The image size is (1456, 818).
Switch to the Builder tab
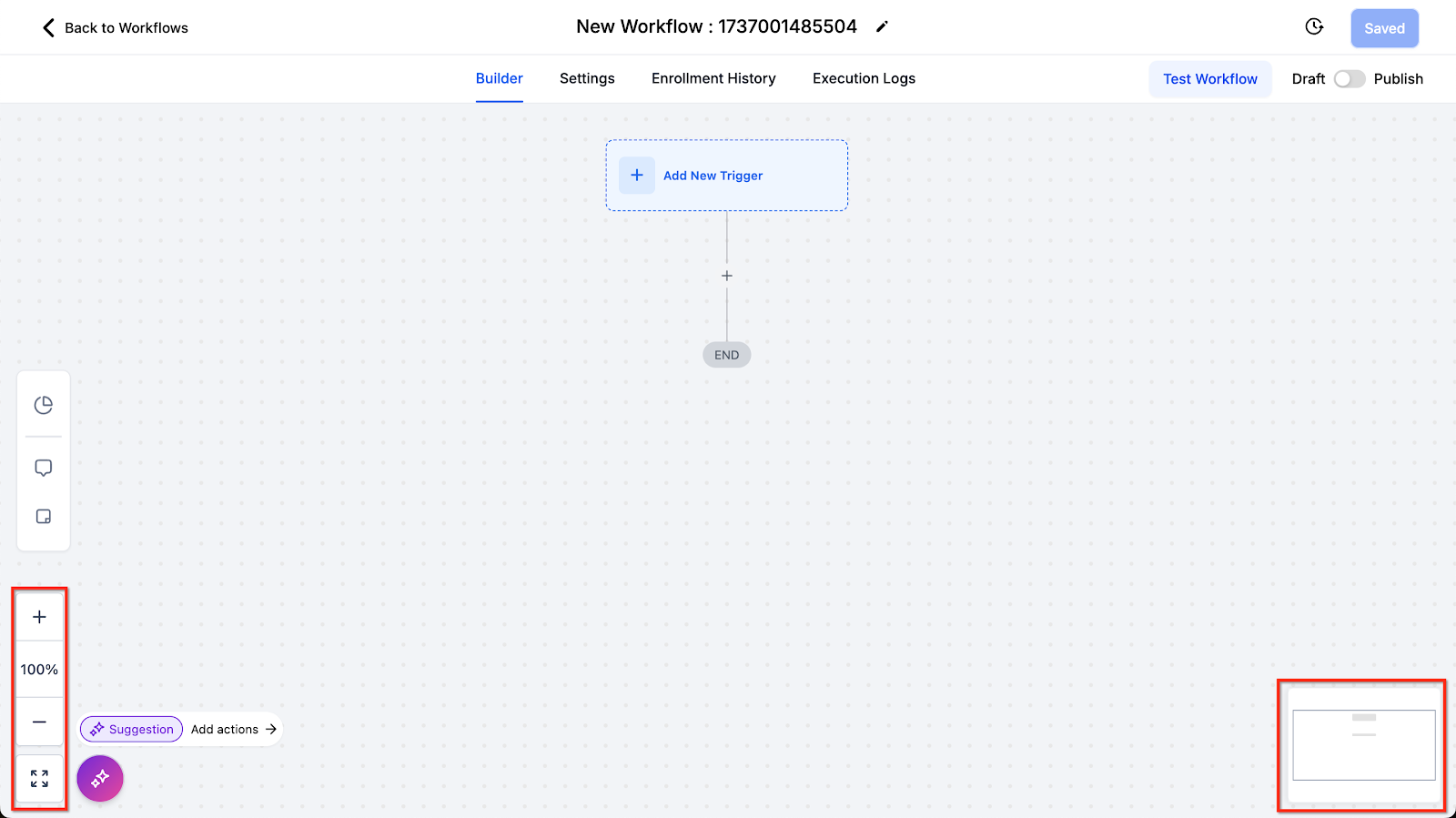click(x=499, y=78)
